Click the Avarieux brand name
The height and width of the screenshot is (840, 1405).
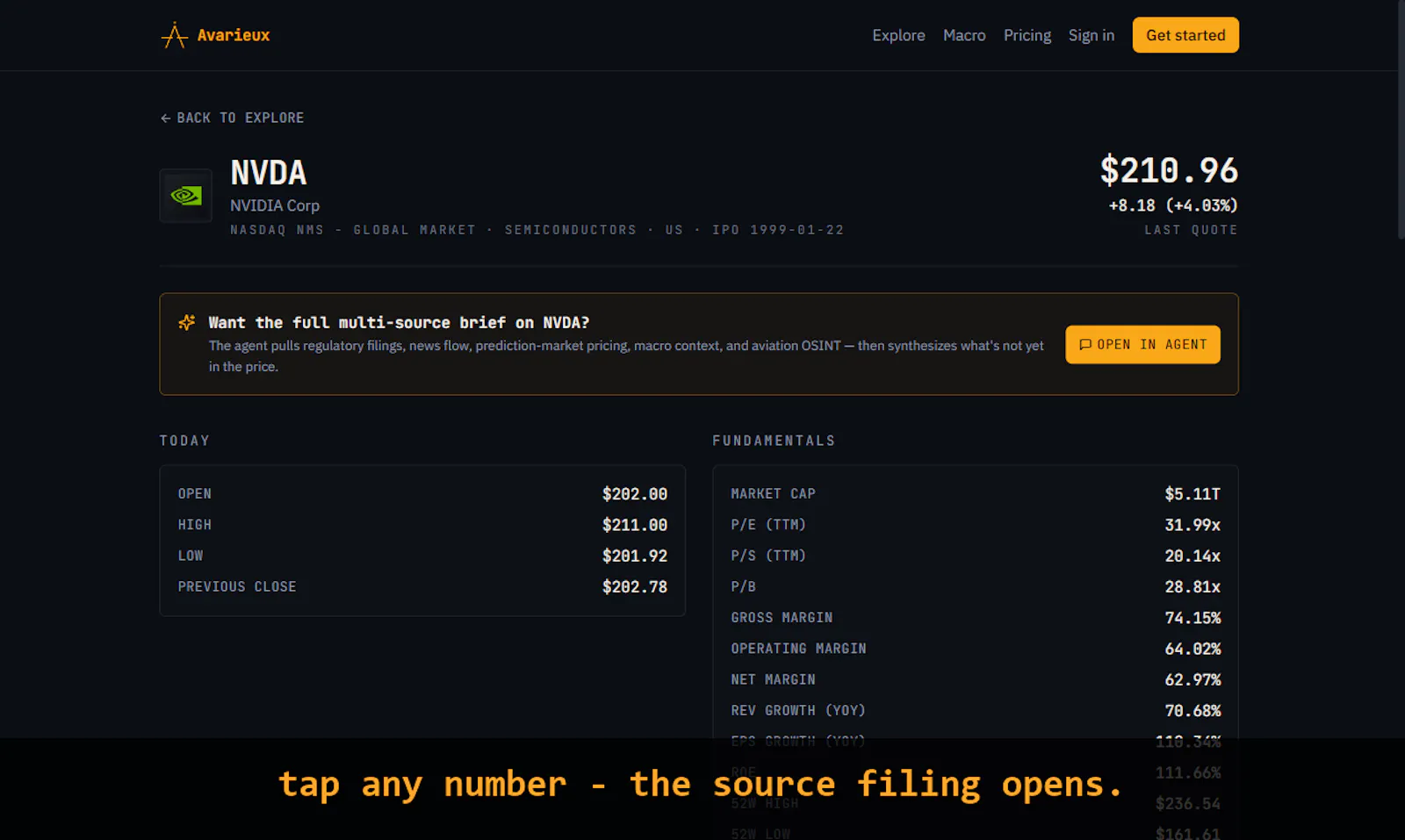(x=234, y=35)
